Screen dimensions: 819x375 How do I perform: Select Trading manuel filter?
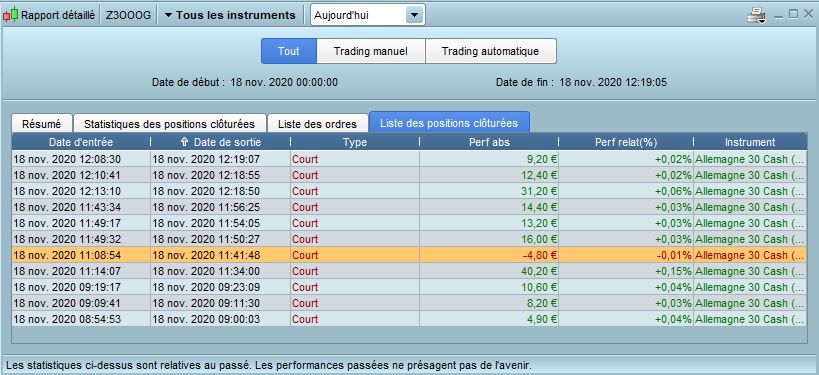point(371,51)
